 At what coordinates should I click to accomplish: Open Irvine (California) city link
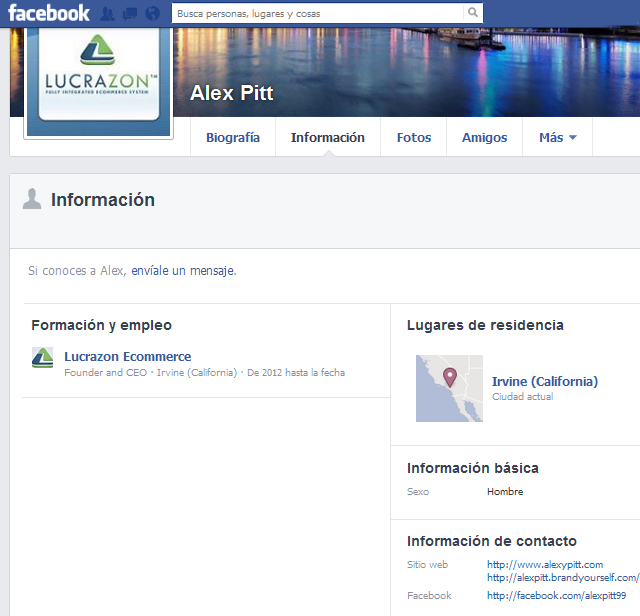pyautogui.click(x=545, y=381)
